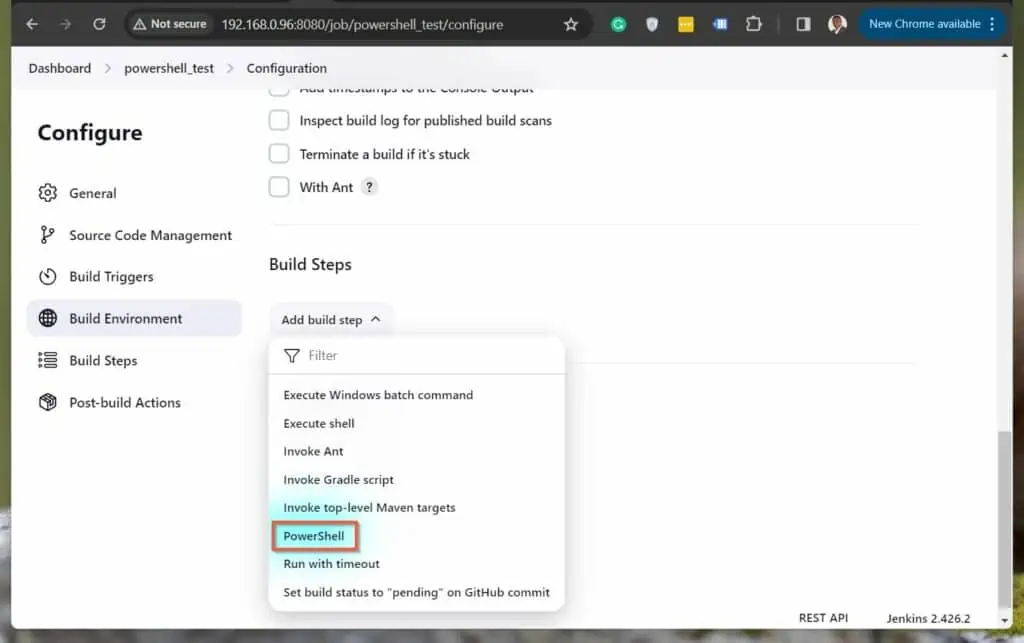Viewport: 1024px width, 643px height.
Task: Select the PowerShell build step
Action: [314, 536]
